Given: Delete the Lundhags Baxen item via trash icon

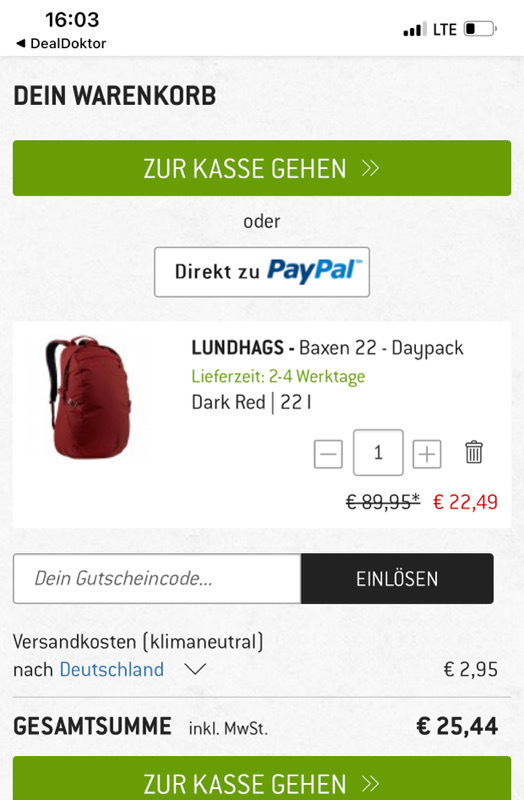Looking at the screenshot, I should click(x=473, y=453).
